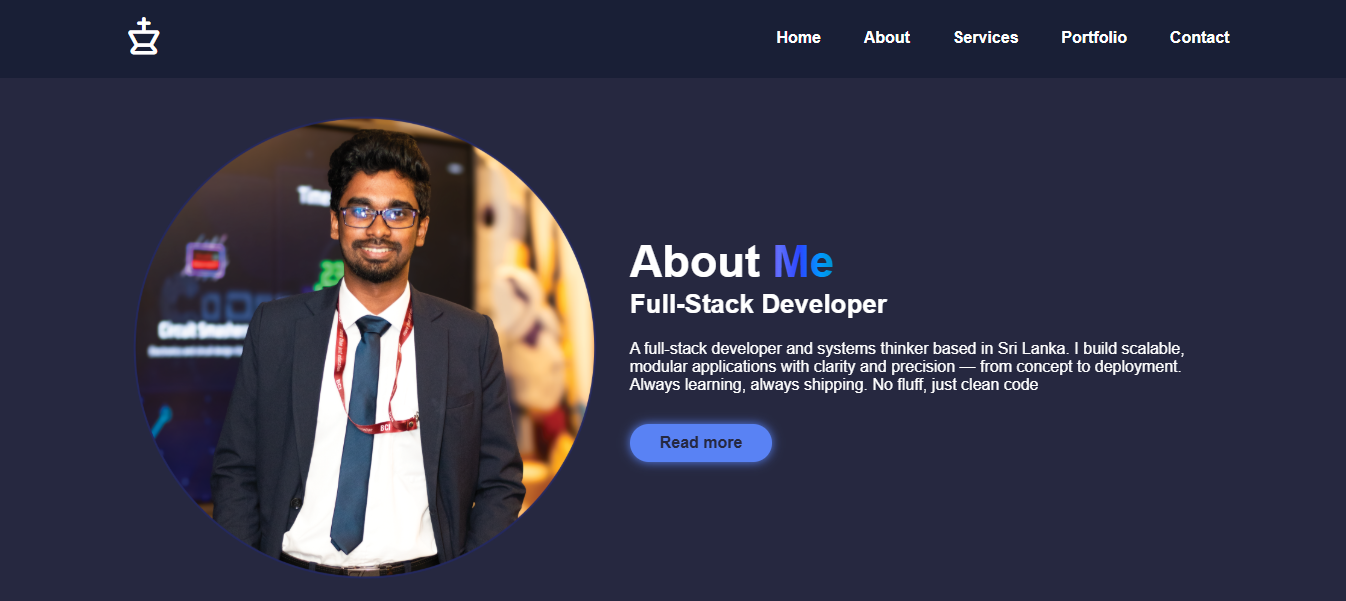Click the first line of the bio paragraph

(x=907, y=349)
